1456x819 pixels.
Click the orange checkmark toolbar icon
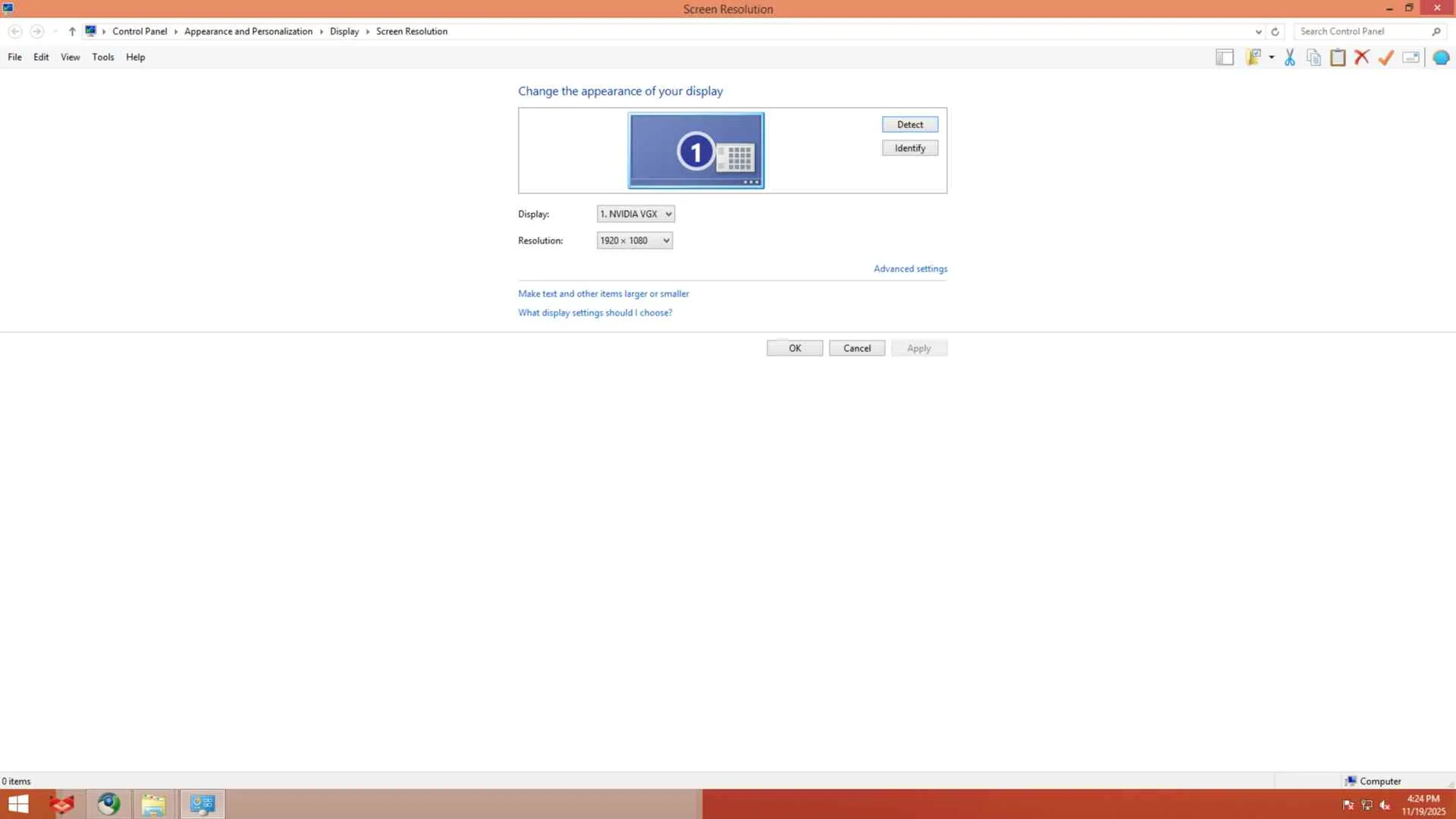1386,58
